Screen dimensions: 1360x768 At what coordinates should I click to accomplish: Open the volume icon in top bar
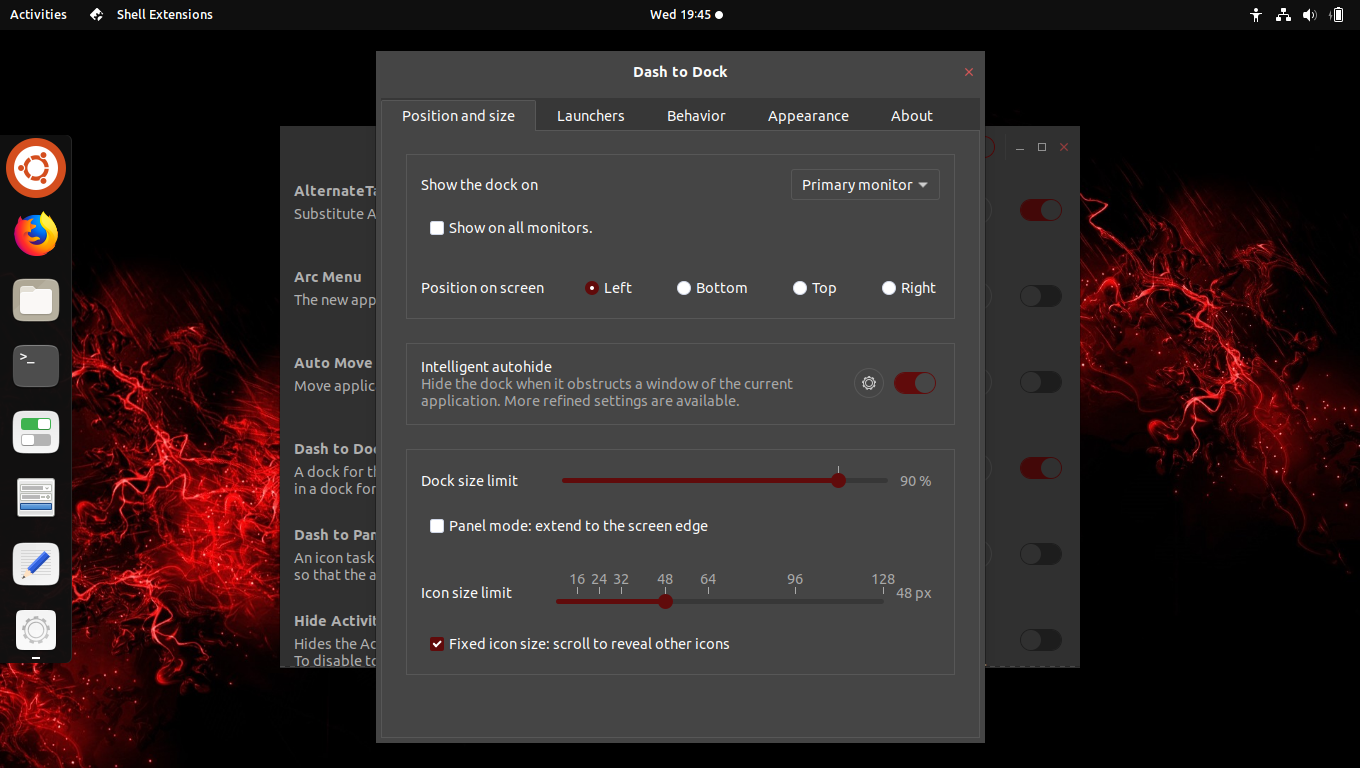pyautogui.click(x=1310, y=15)
